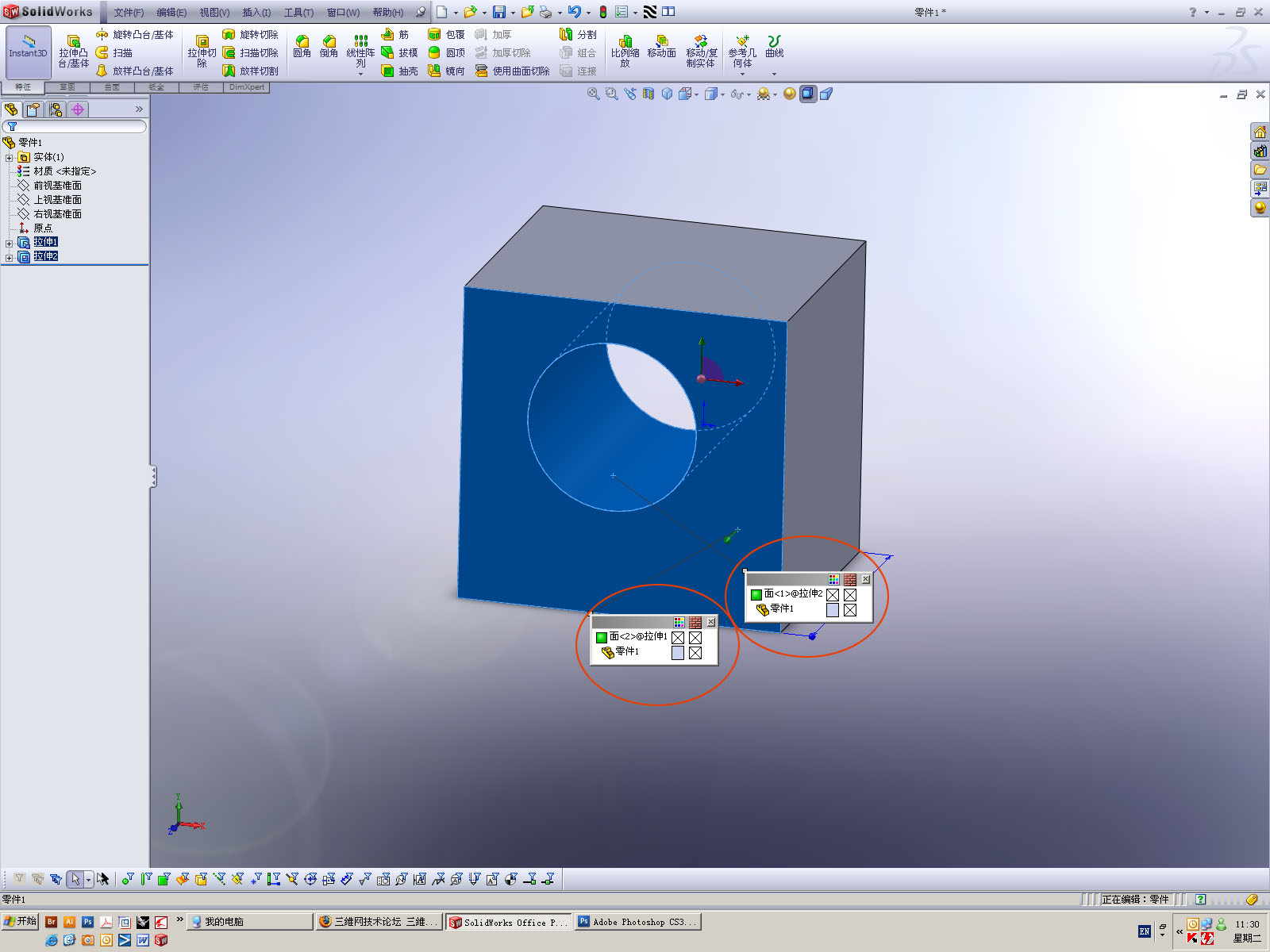Expand the 实体(1) solid bodies folder
Screen dimensions: 1270x952
[x=10, y=158]
